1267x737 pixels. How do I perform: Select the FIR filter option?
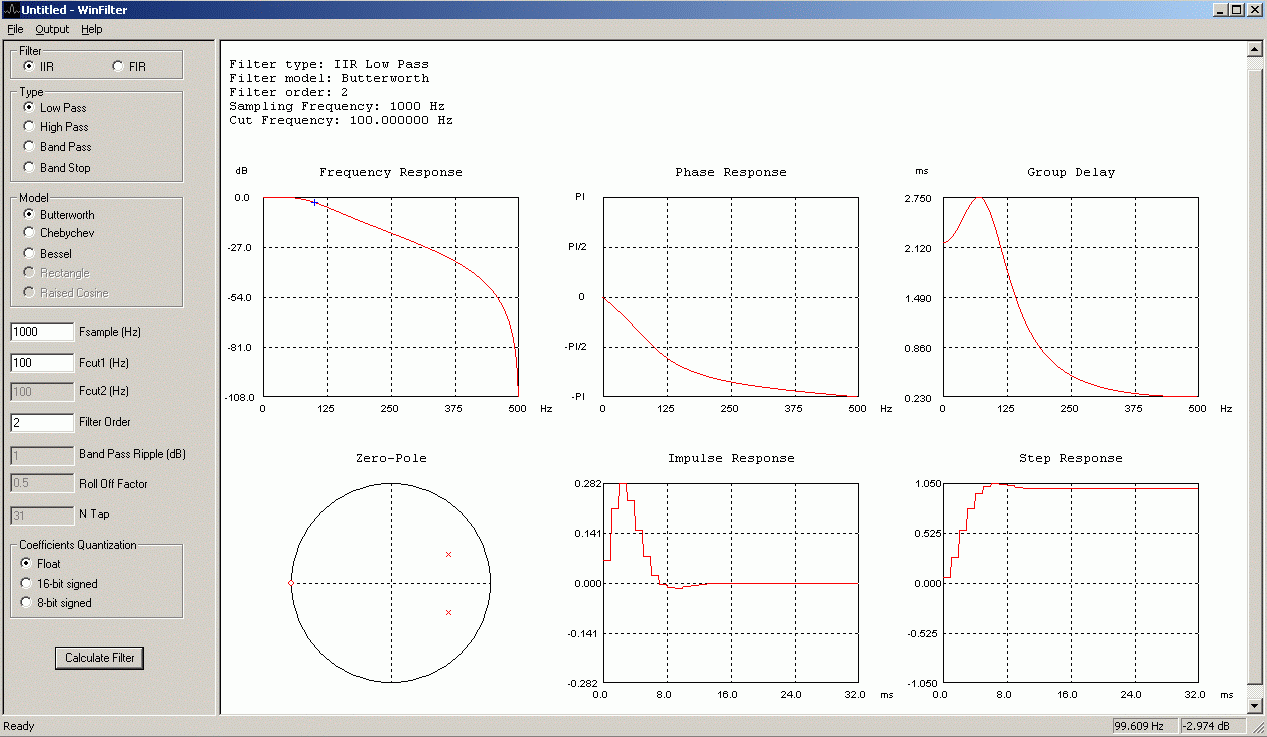click(130, 67)
